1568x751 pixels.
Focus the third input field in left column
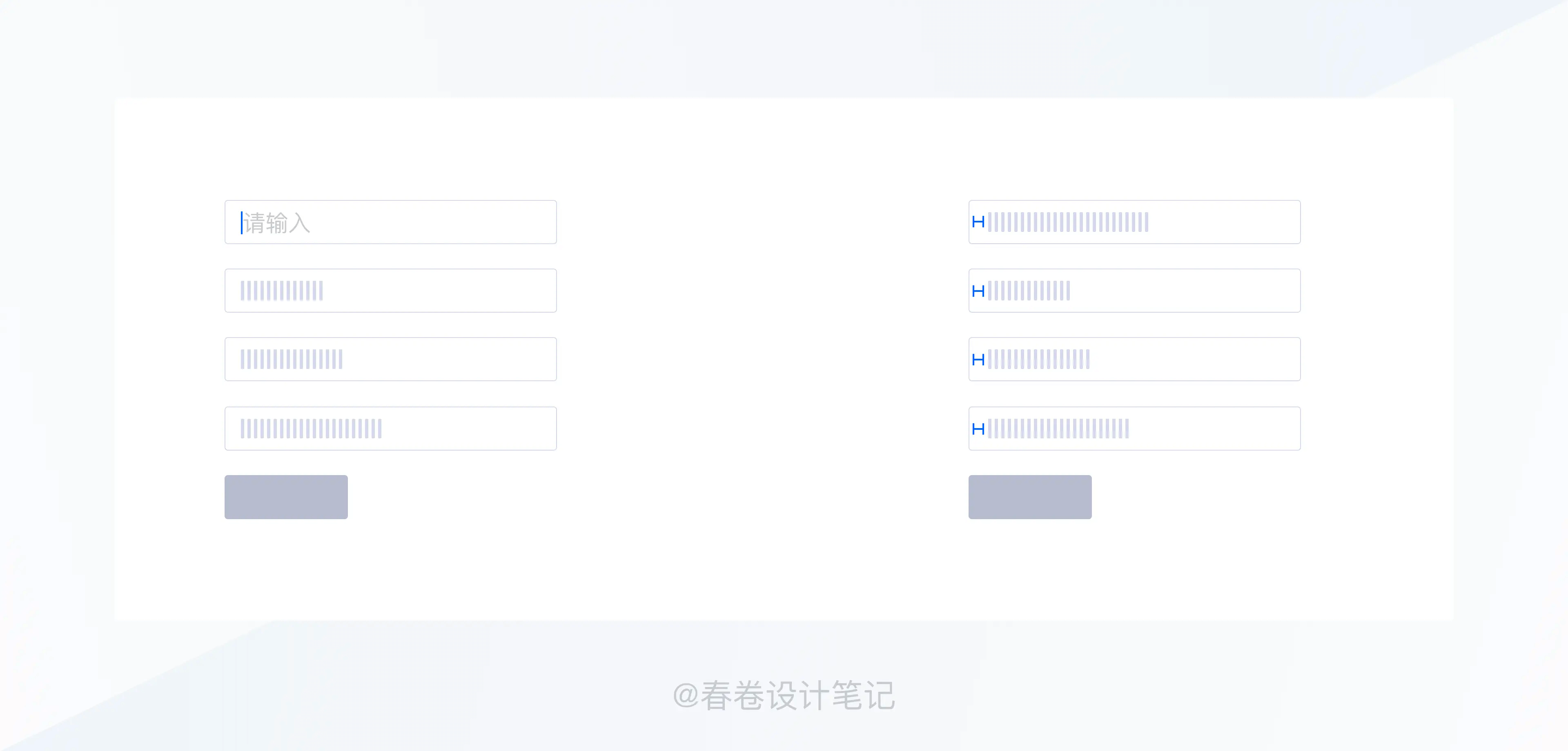[x=391, y=360]
